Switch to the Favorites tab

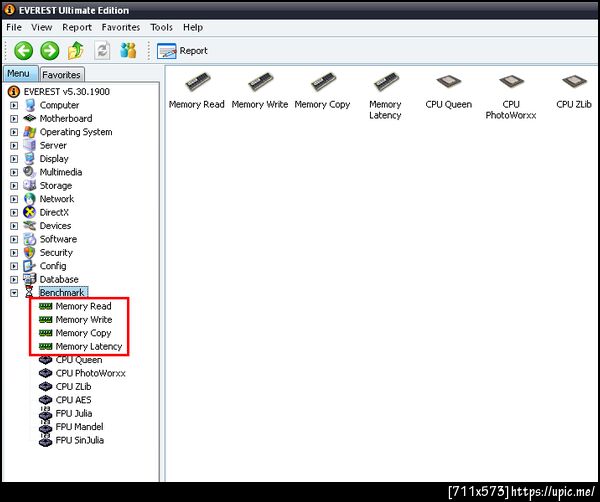(61, 75)
